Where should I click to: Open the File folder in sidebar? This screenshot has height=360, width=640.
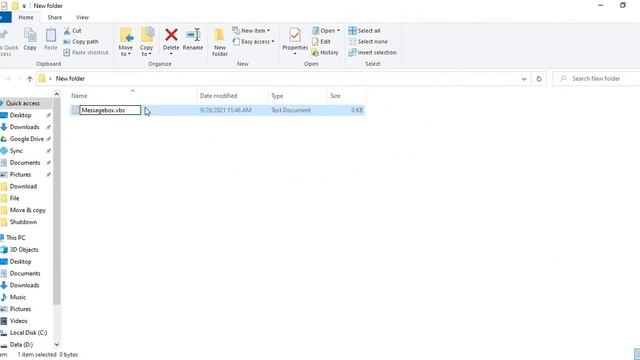[15, 198]
